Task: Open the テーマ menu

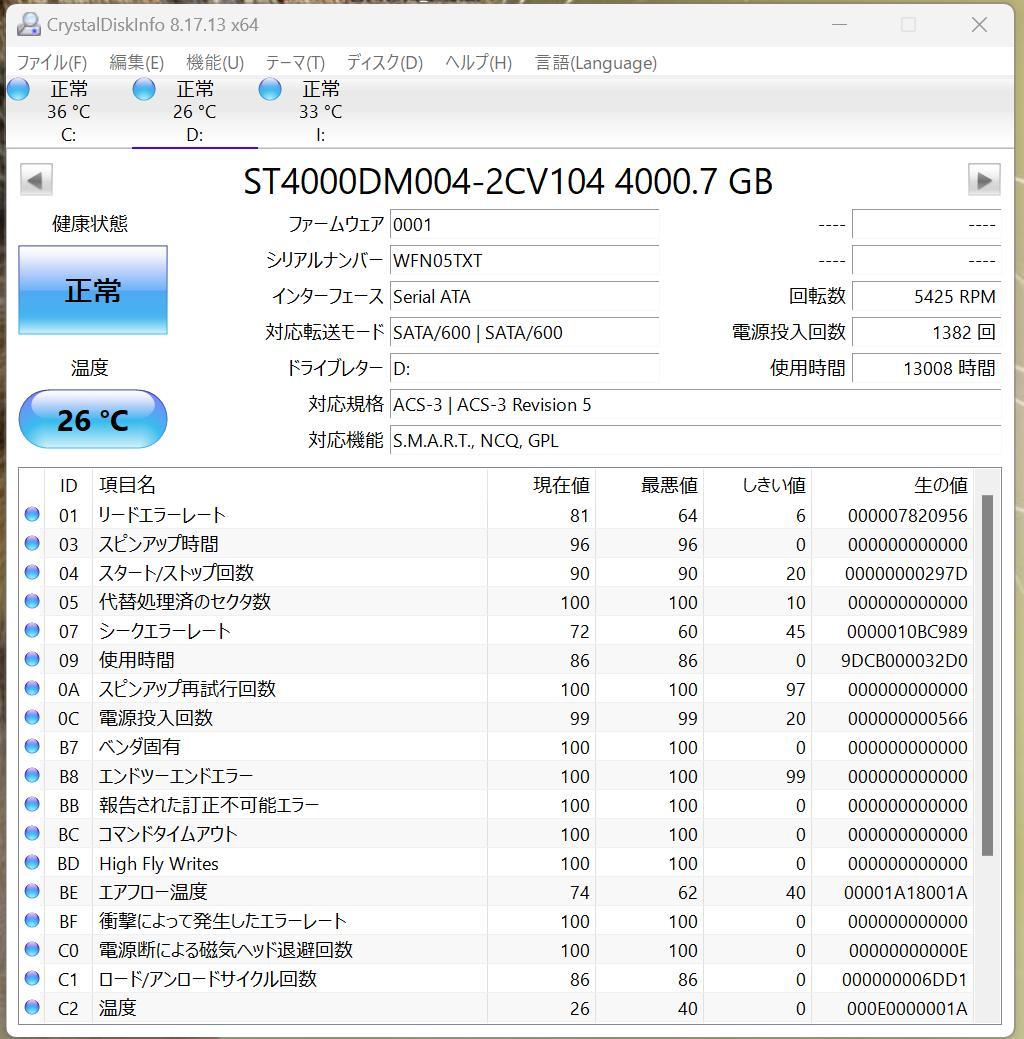Action: pos(295,62)
